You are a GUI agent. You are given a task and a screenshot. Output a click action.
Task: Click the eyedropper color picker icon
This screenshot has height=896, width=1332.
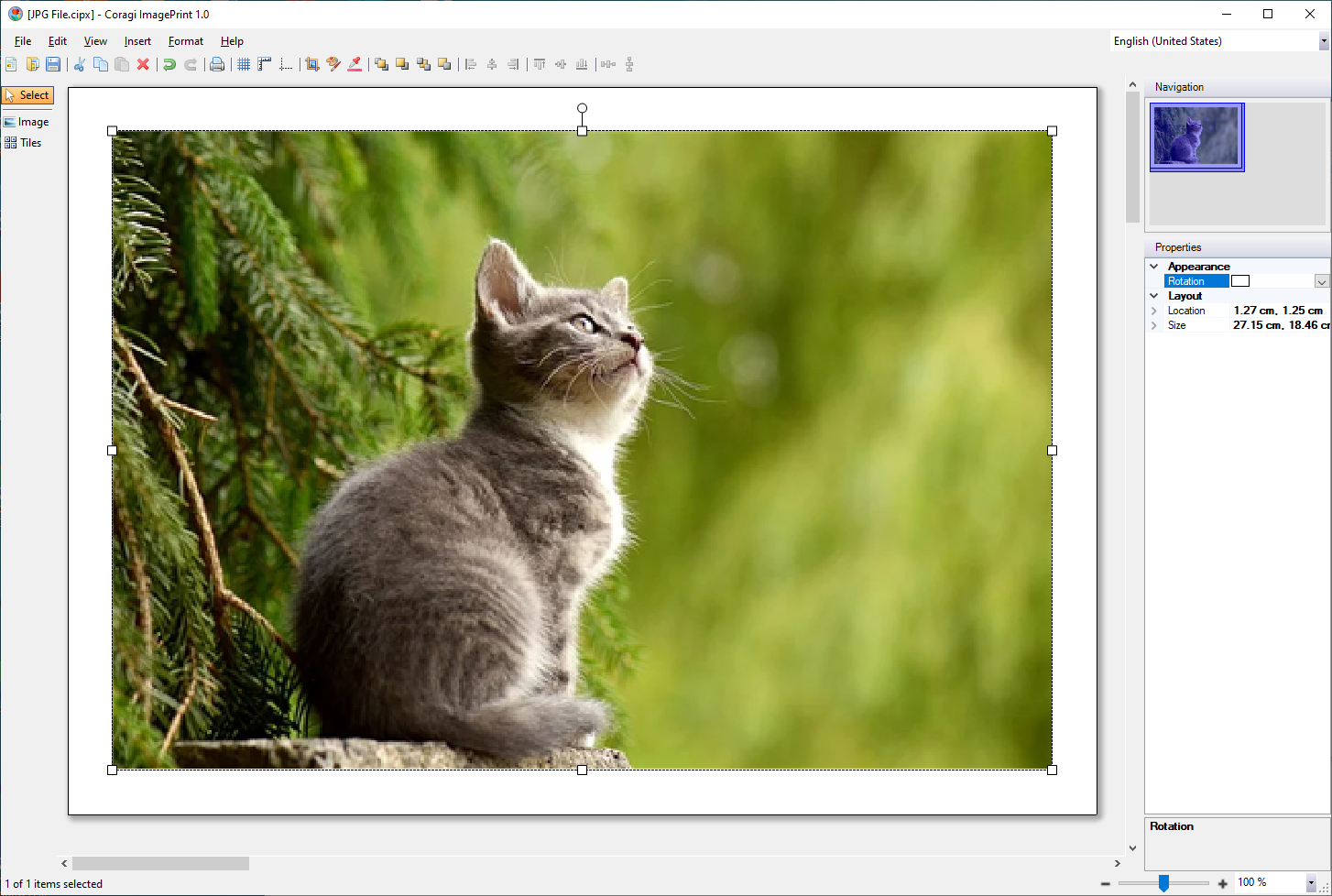[355, 64]
